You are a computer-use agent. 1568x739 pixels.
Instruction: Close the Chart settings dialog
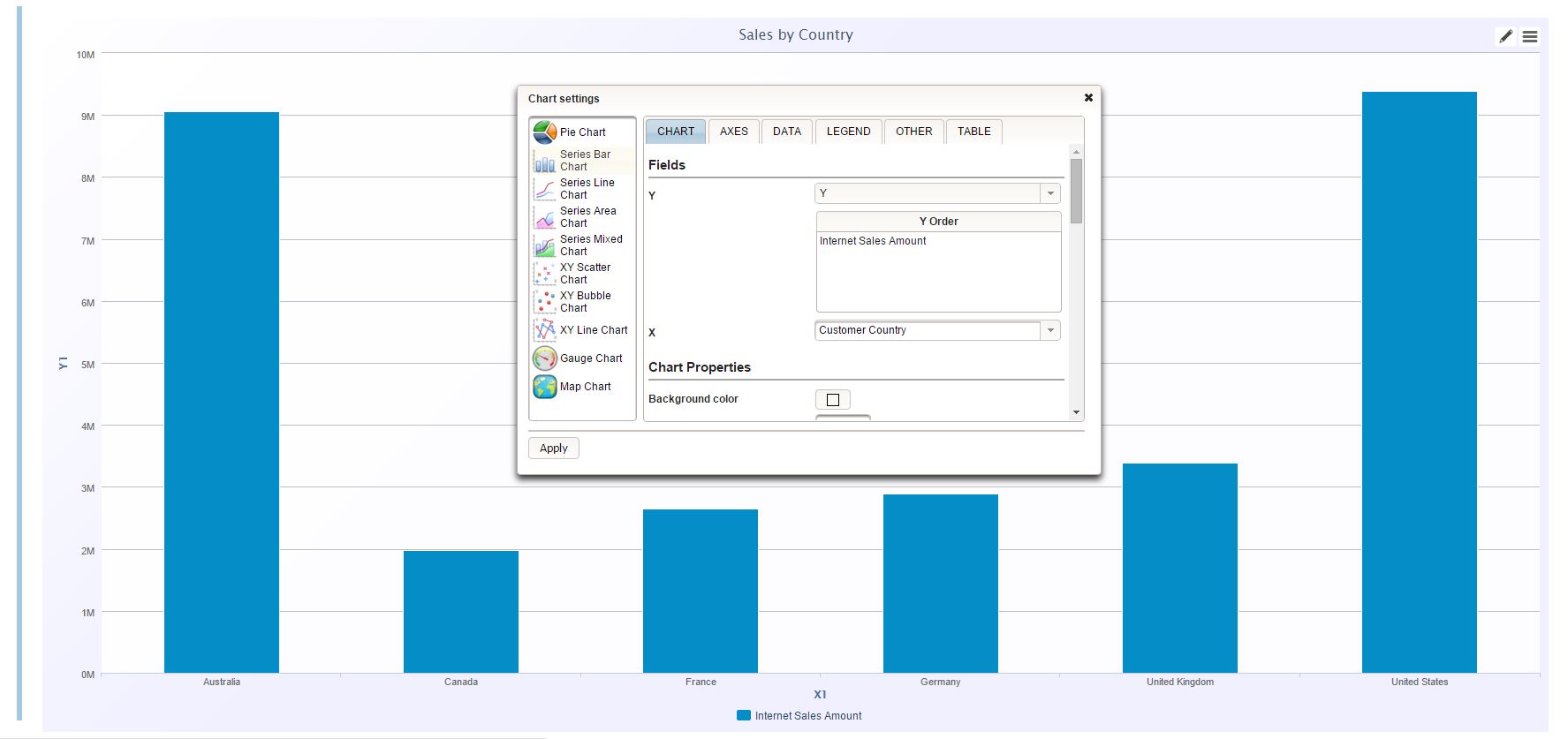click(x=1088, y=98)
